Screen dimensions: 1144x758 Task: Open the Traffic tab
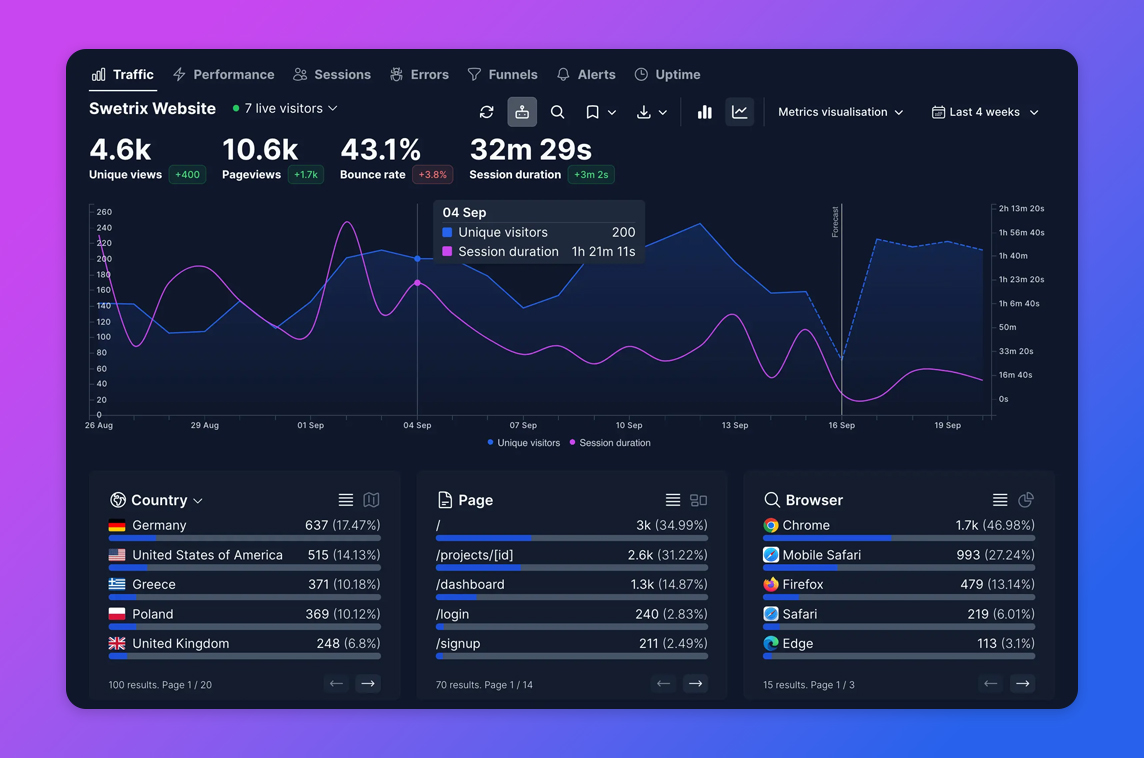pyautogui.click(x=123, y=74)
